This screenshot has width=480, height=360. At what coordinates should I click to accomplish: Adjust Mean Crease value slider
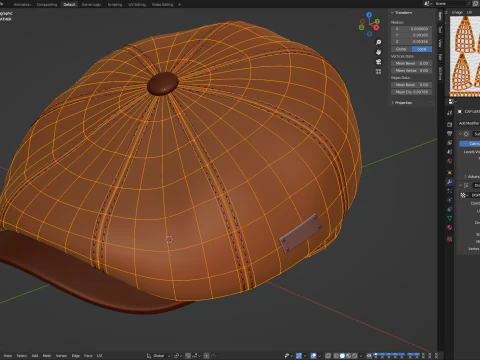click(412, 92)
